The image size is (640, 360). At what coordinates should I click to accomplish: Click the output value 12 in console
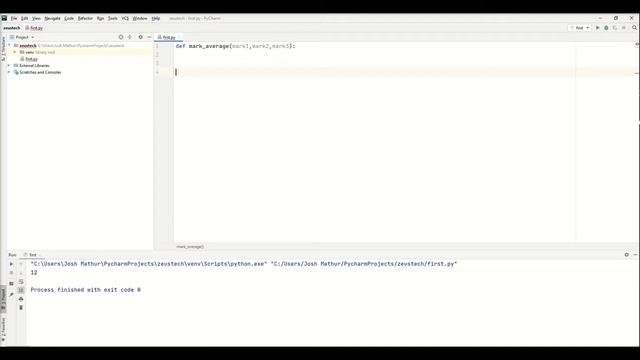point(34,273)
